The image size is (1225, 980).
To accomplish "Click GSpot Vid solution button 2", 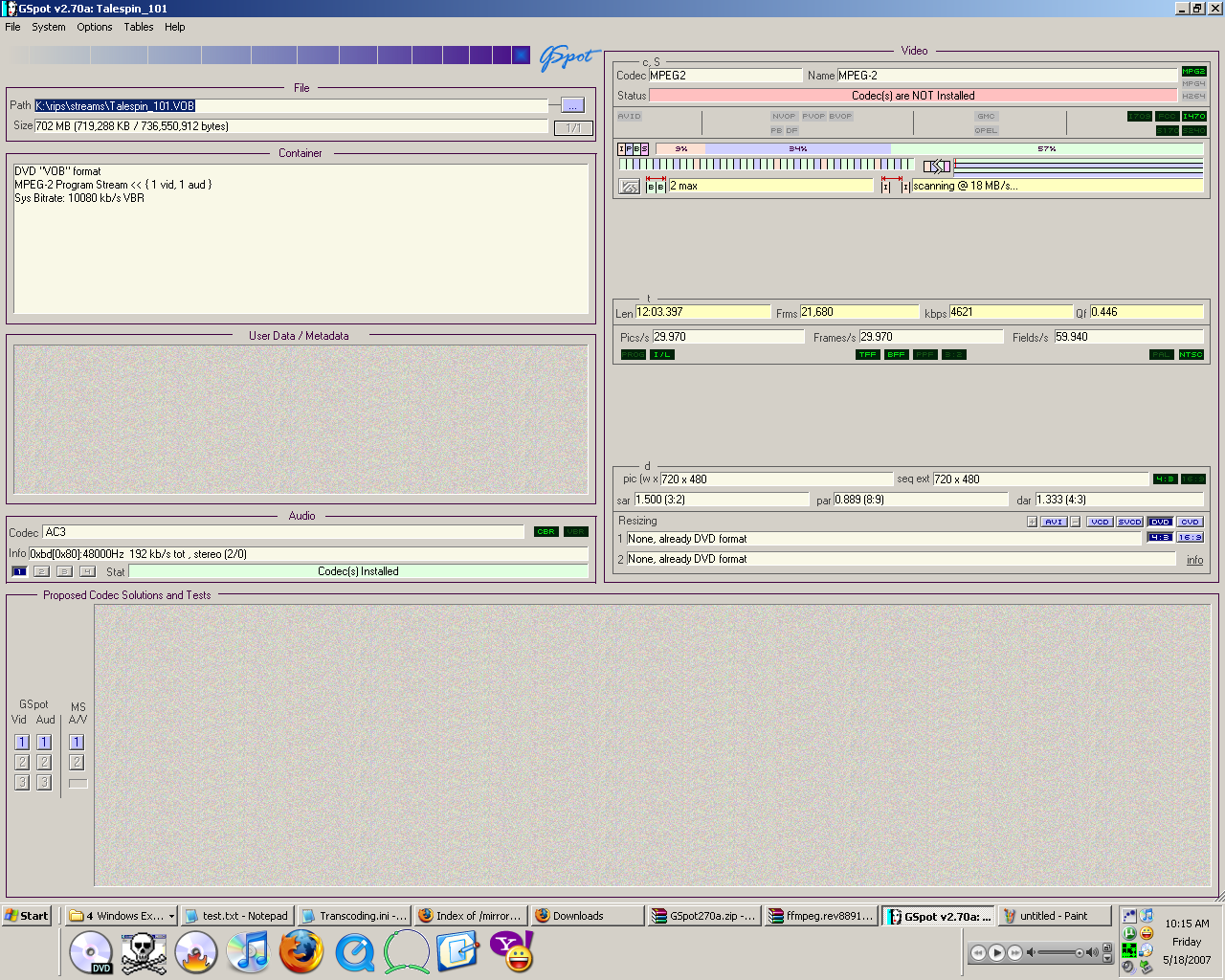I will click(22, 762).
